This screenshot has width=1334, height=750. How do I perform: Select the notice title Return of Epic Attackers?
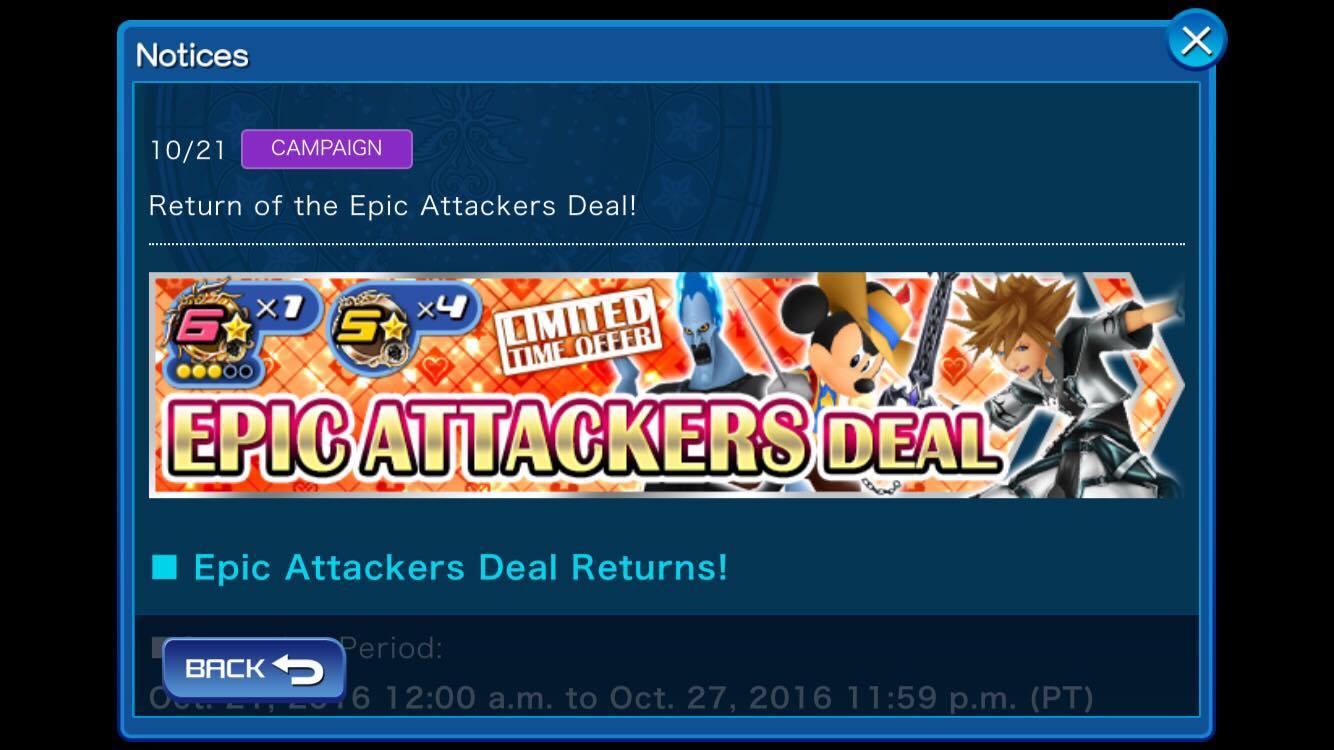point(393,206)
